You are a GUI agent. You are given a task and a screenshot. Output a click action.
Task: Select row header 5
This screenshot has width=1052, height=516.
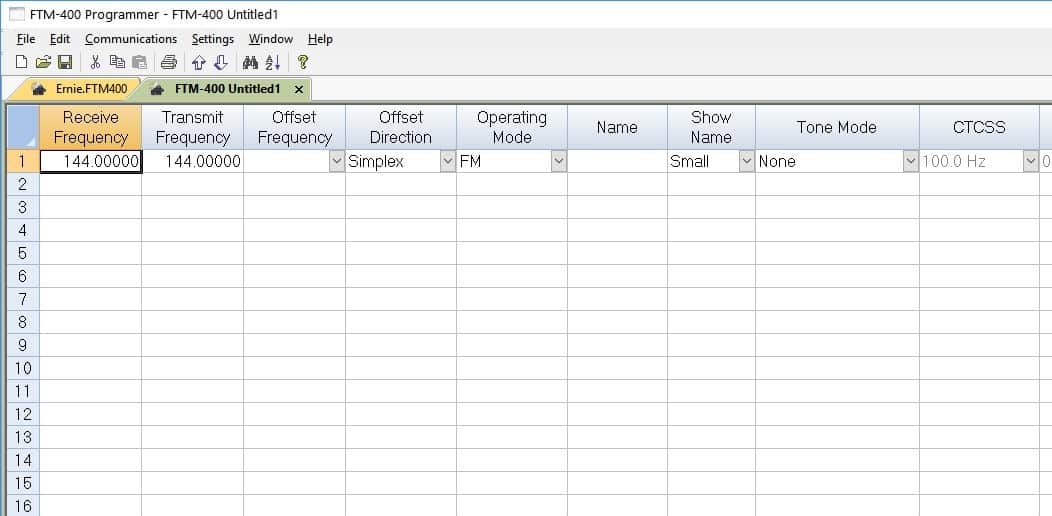click(x=23, y=253)
